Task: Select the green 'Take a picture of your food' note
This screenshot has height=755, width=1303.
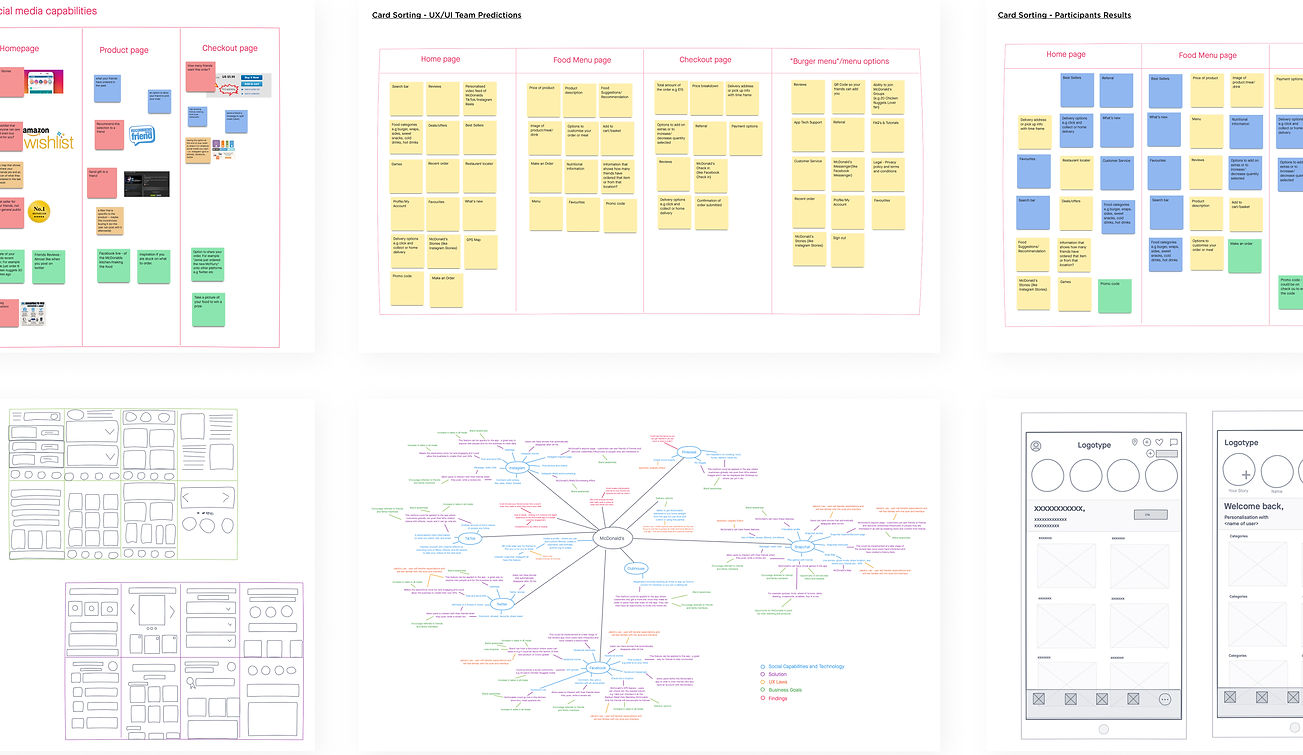Action: (209, 309)
